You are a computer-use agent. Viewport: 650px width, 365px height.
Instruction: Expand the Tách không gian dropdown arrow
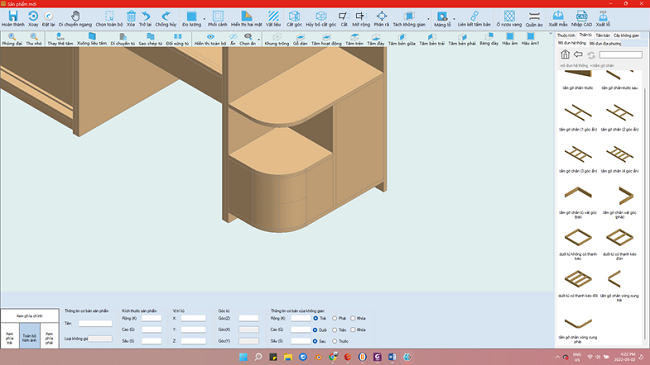tap(428, 19)
